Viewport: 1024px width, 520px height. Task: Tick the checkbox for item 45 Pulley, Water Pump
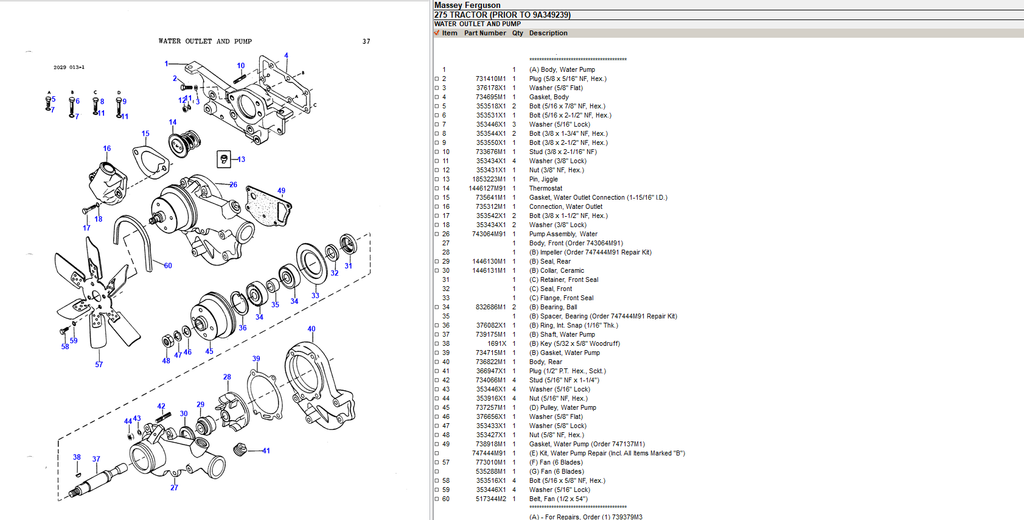437,408
